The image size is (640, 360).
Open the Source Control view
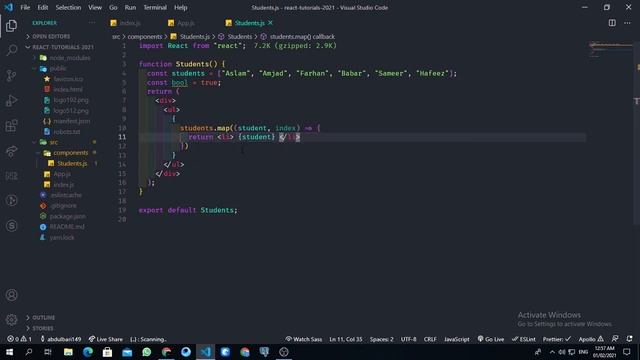click(x=11, y=76)
